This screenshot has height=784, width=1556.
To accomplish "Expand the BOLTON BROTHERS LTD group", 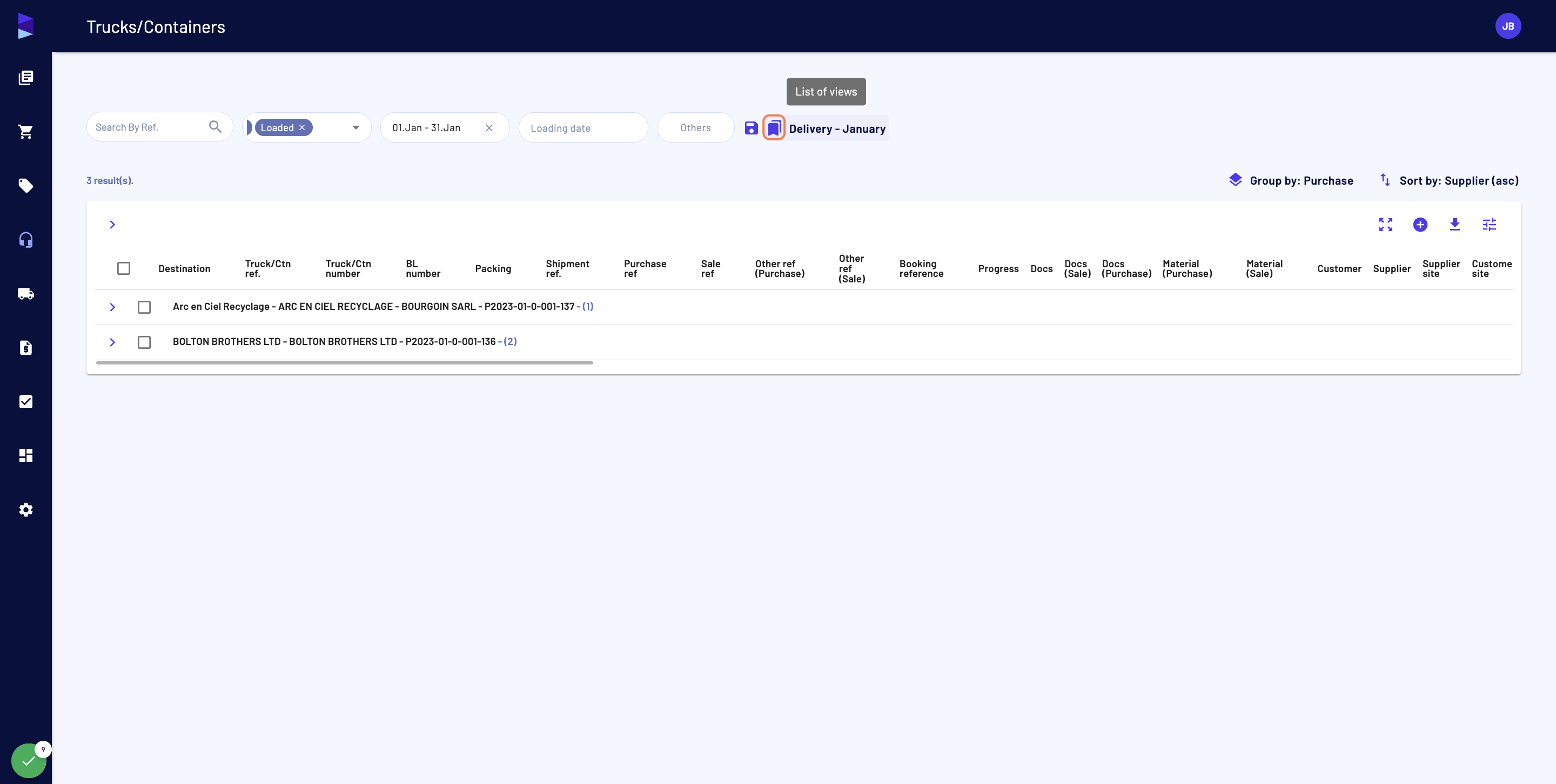I will click(x=112, y=342).
